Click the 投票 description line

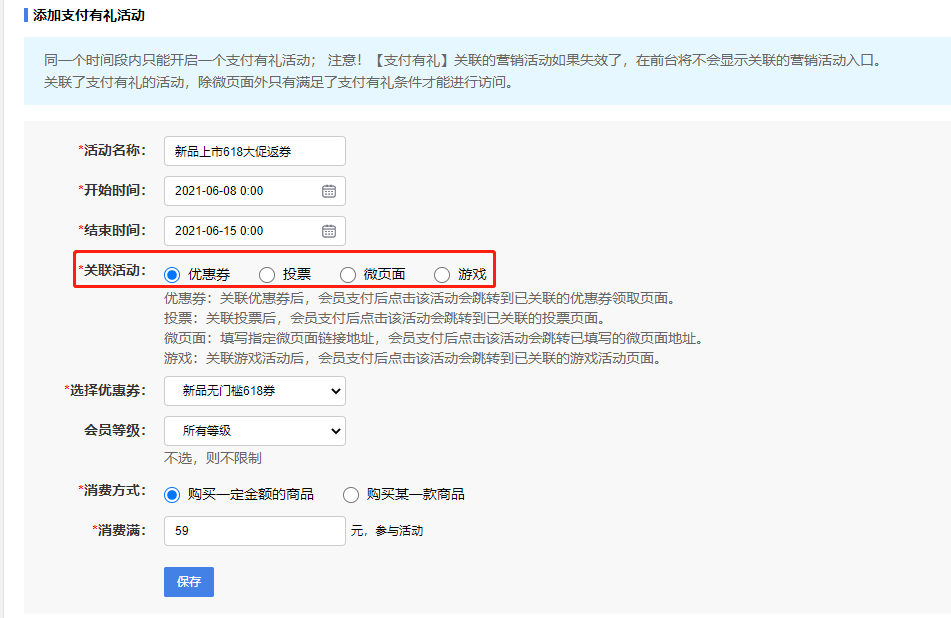(x=385, y=318)
